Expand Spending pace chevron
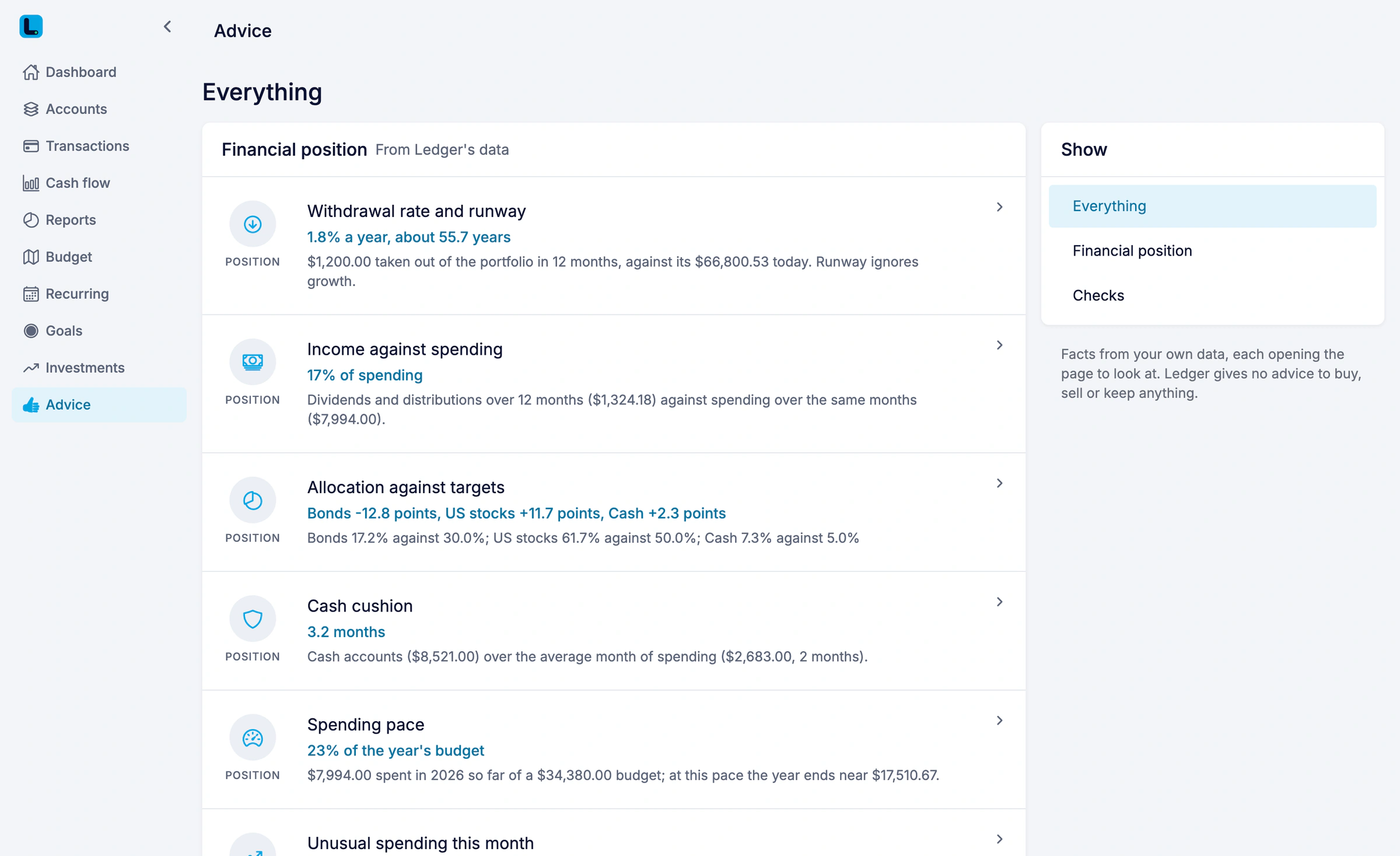Viewport: 1400px width, 856px height. [999, 721]
